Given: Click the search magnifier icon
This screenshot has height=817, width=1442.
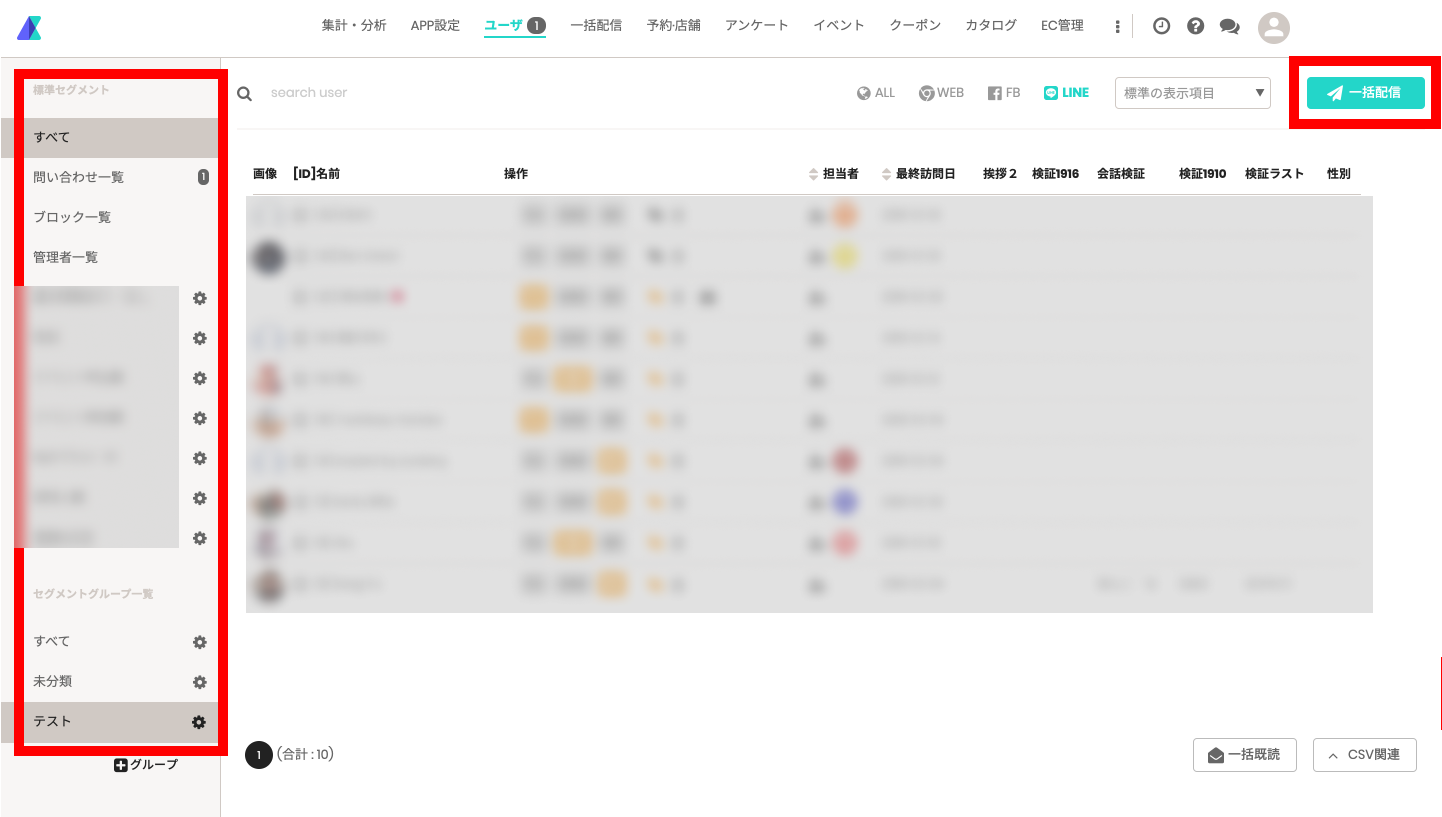Looking at the screenshot, I should (x=244, y=93).
